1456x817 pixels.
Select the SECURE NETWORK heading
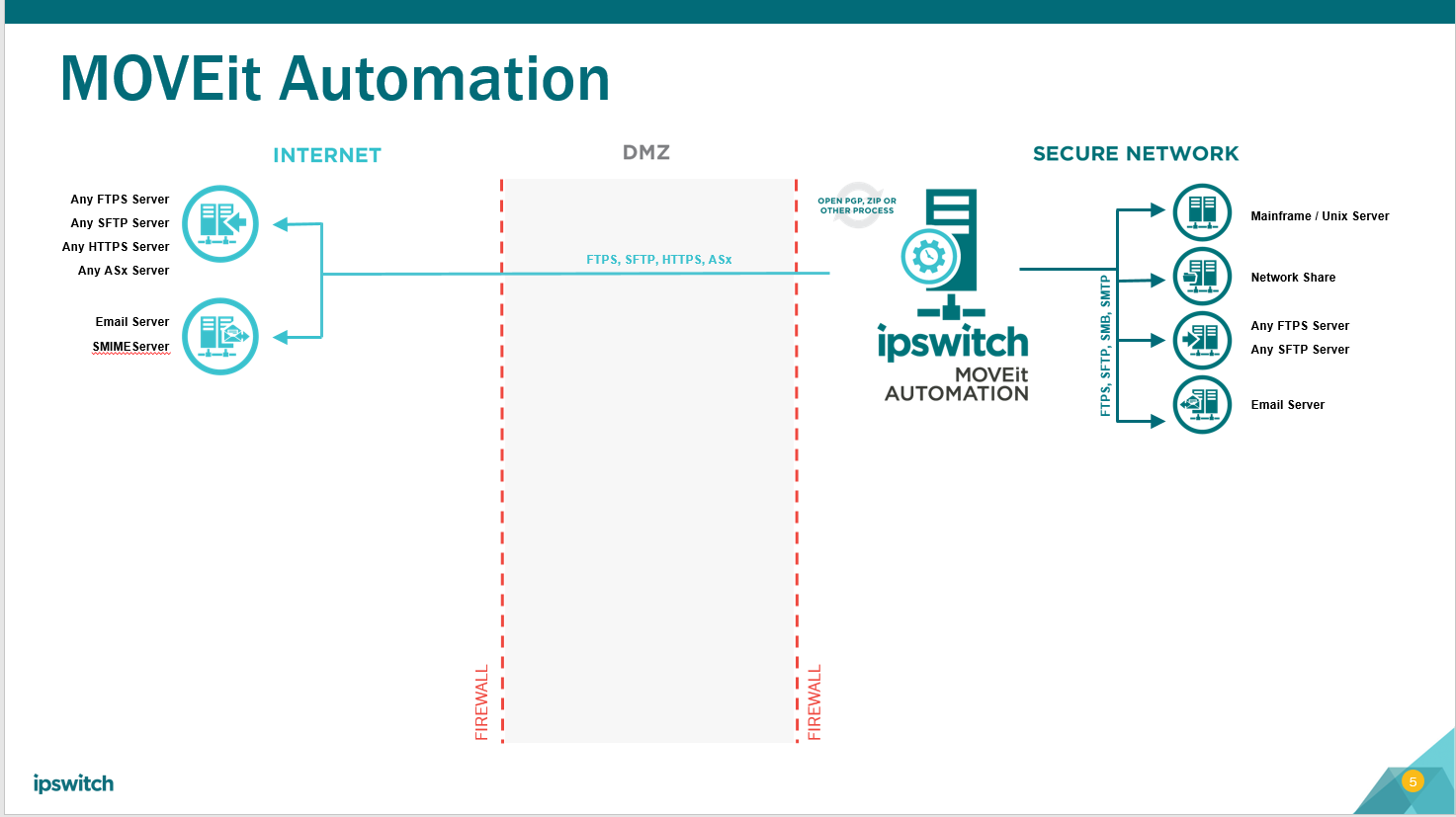pyautogui.click(x=1136, y=153)
